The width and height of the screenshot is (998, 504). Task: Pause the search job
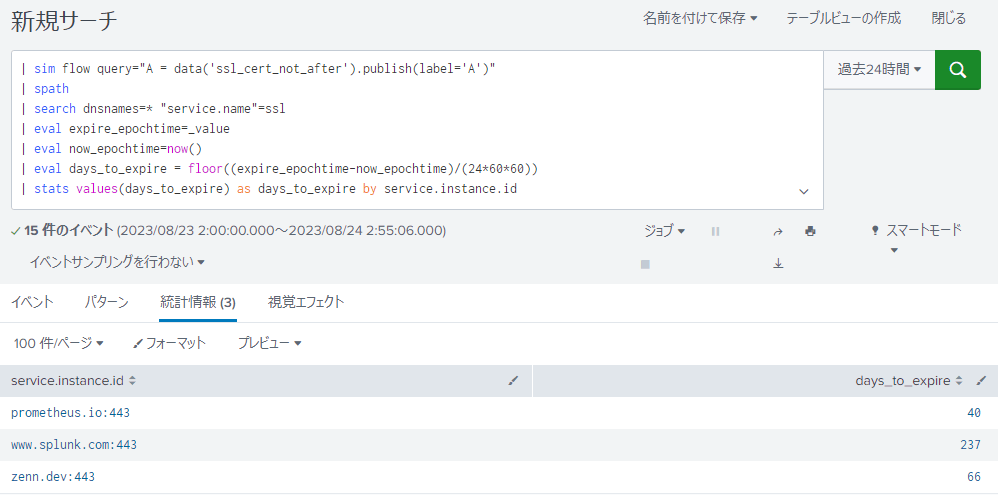click(x=715, y=232)
